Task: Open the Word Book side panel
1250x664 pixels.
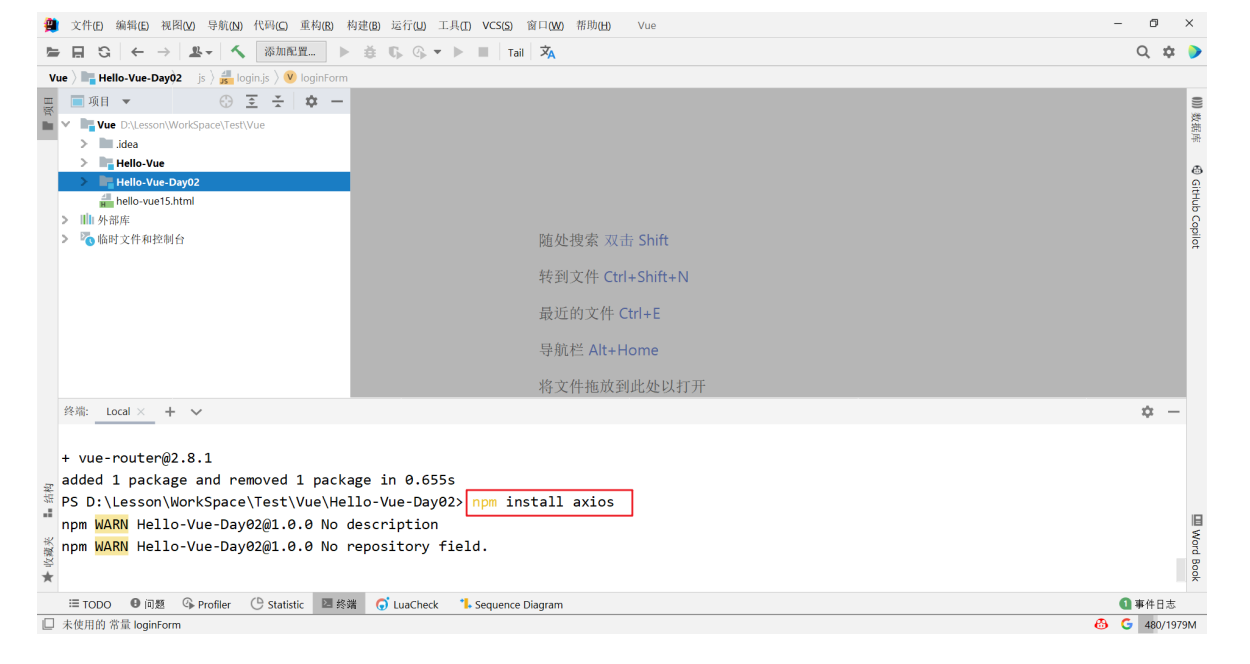Action: click(x=1196, y=548)
